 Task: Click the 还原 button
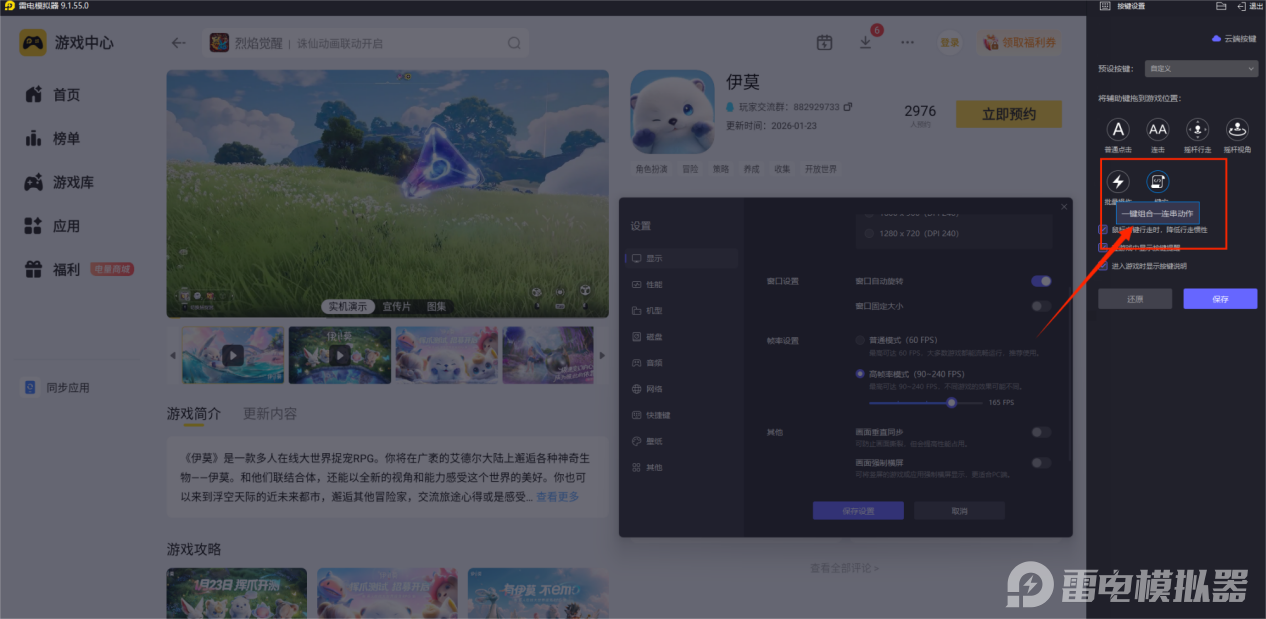pyautogui.click(x=1135, y=298)
